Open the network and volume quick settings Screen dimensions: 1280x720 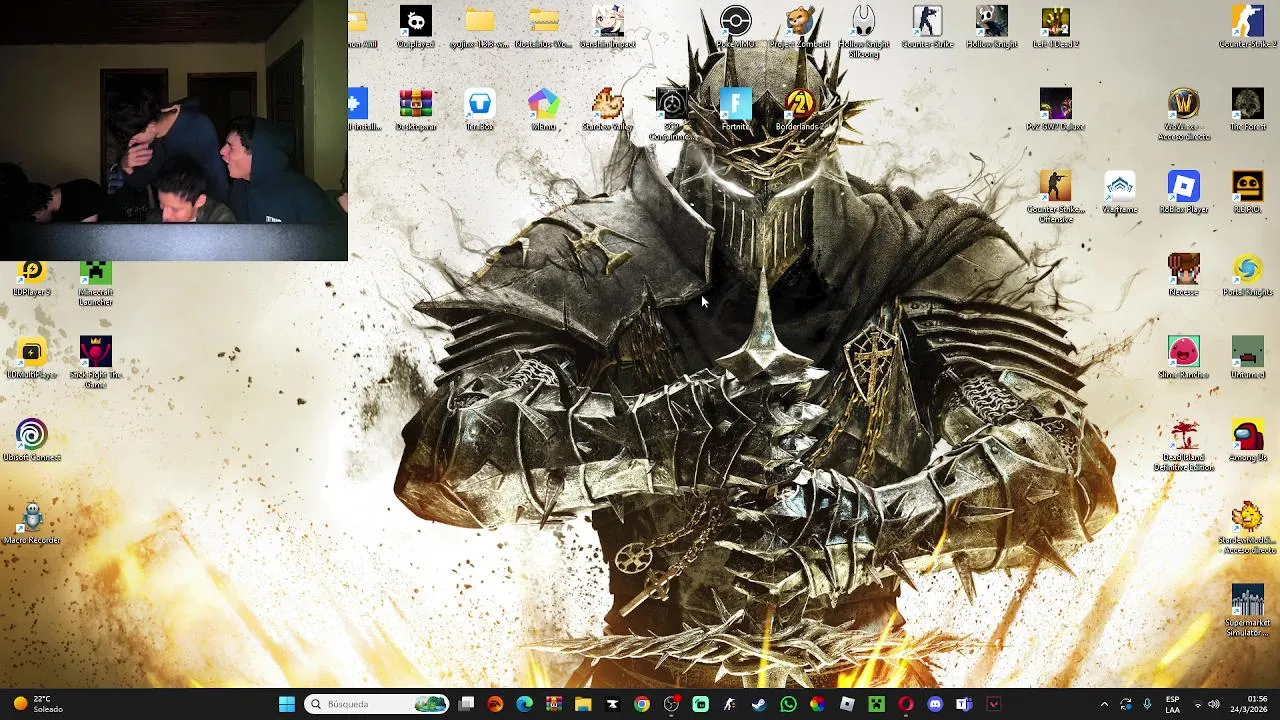pos(1206,704)
